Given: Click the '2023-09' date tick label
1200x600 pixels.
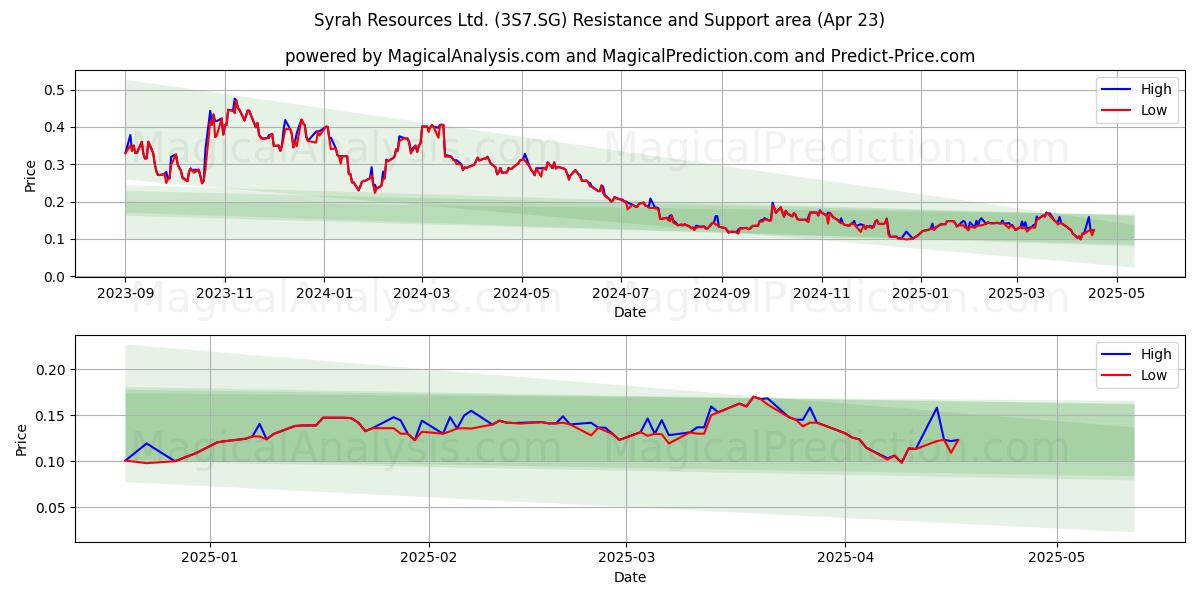Looking at the screenshot, I should pos(125,295).
